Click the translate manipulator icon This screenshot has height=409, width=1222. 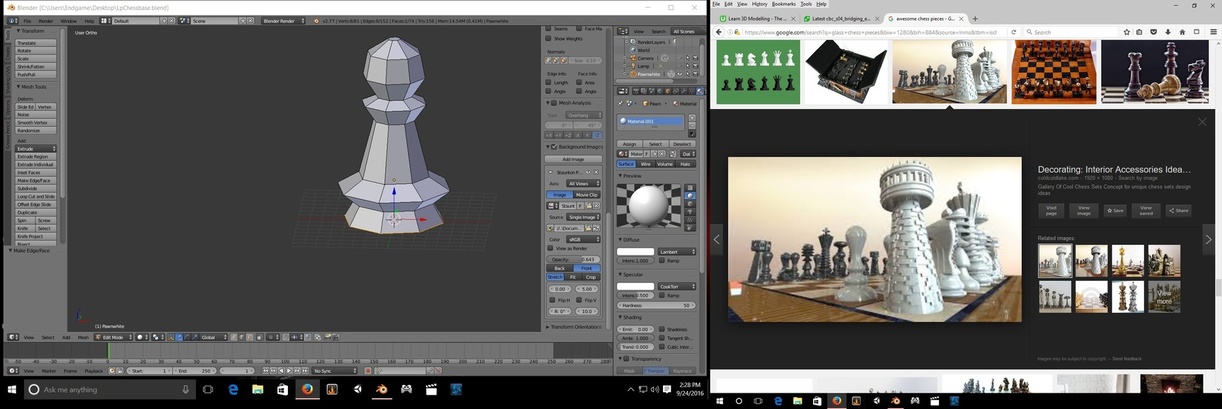pos(179,337)
